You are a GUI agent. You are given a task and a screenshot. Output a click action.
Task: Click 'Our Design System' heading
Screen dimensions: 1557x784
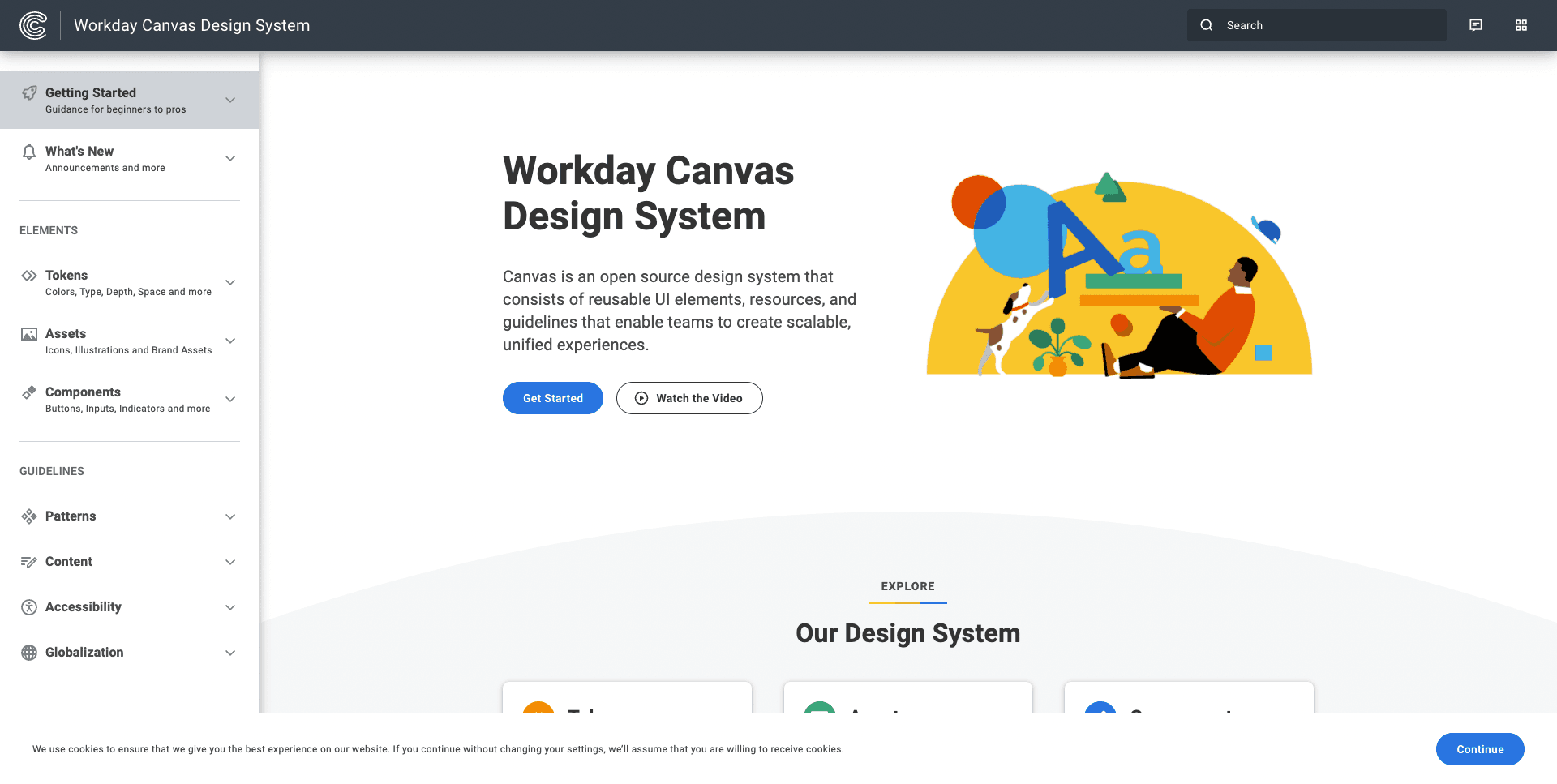[x=908, y=633]
